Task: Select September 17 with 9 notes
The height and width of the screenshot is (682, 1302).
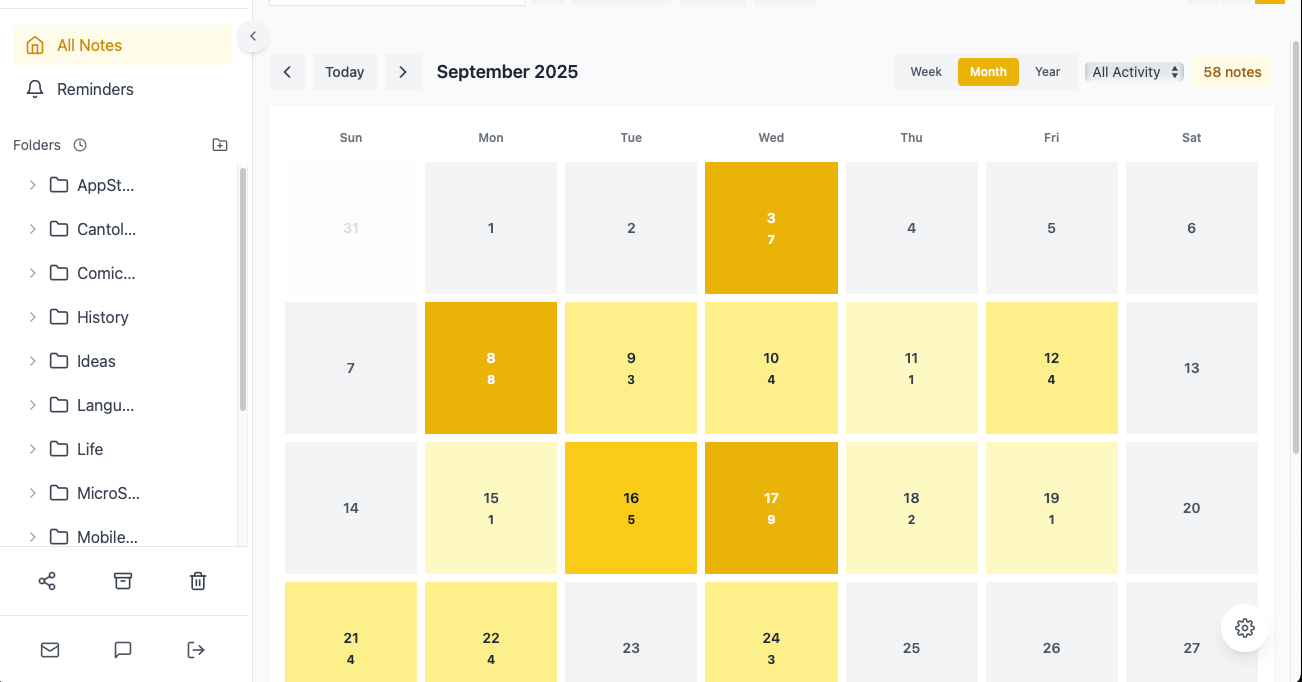Action: pos(771,508)
